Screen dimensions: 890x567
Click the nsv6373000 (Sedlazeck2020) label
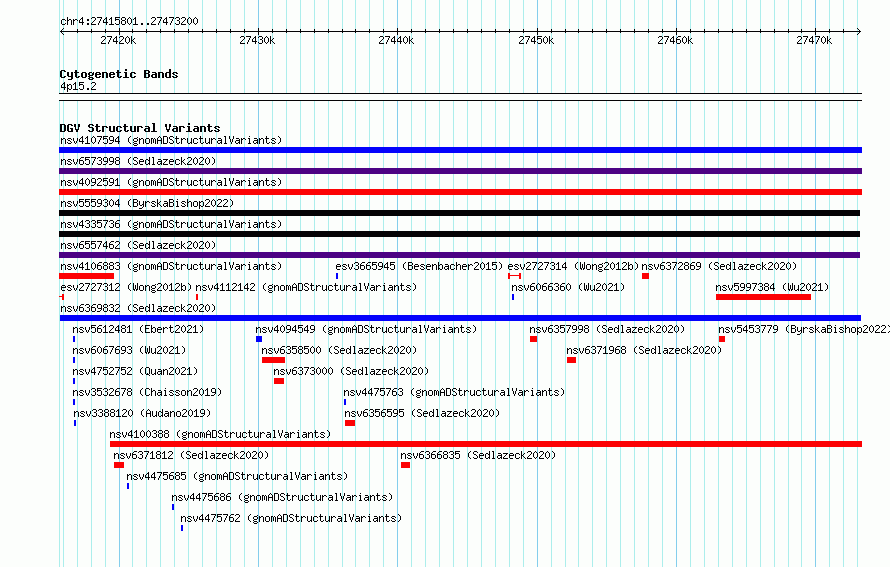pyautogui.click(x=351, y=371)
